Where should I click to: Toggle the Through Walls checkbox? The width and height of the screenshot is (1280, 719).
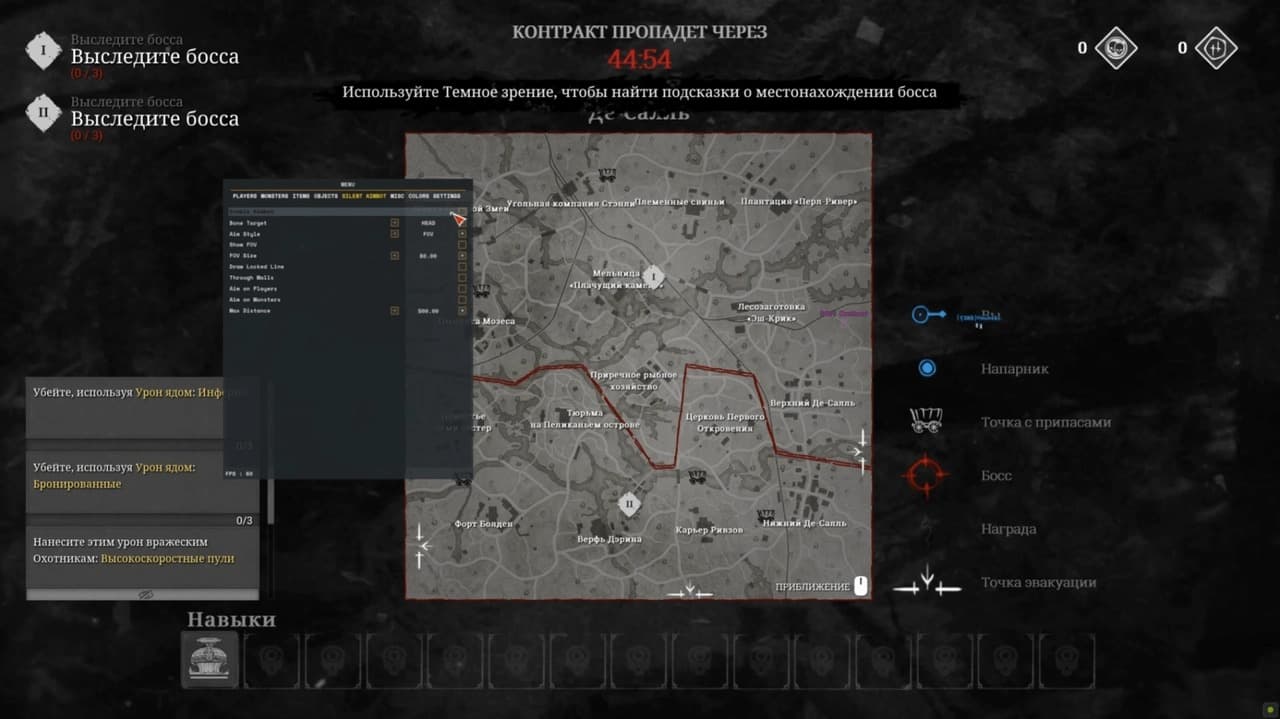[462, 278]
